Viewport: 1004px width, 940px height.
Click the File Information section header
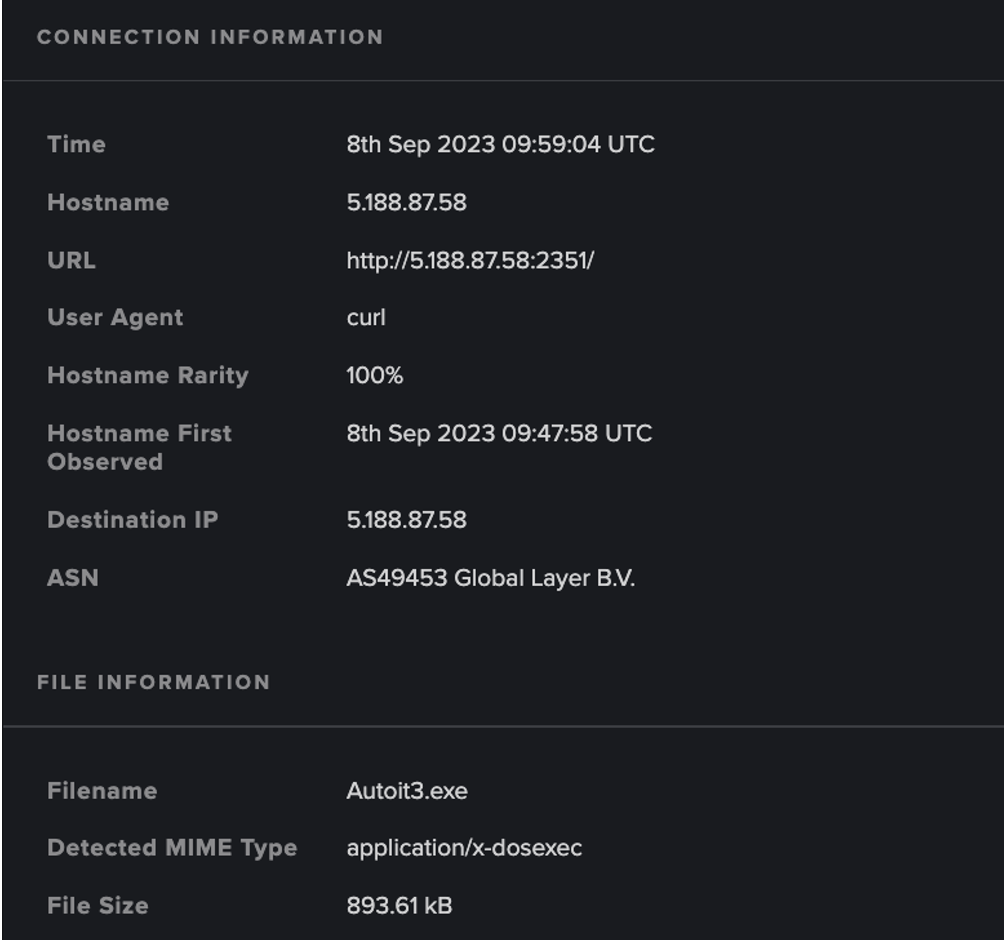[x=153, y=683]
